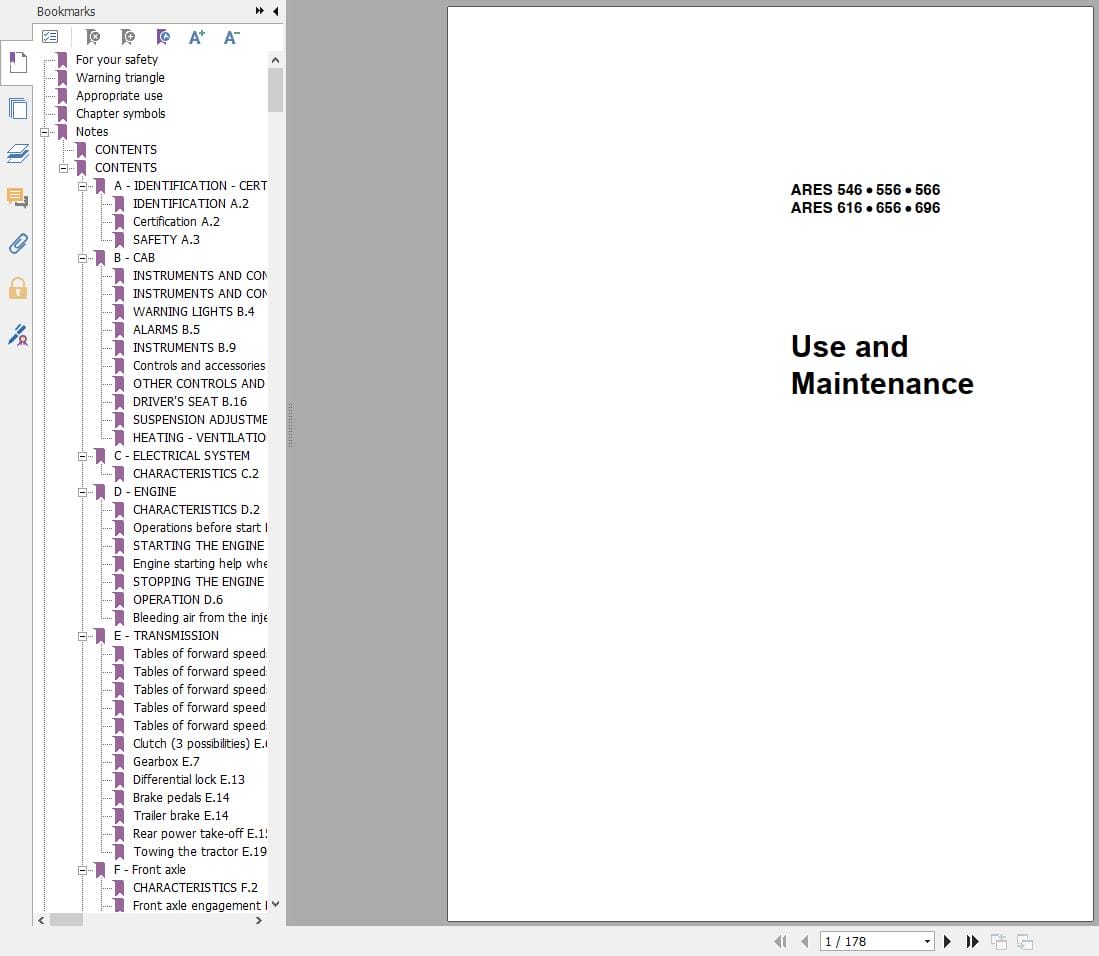Go to the first page
The width and height of the screenshot is (1099, 956).
pos(780,941)
